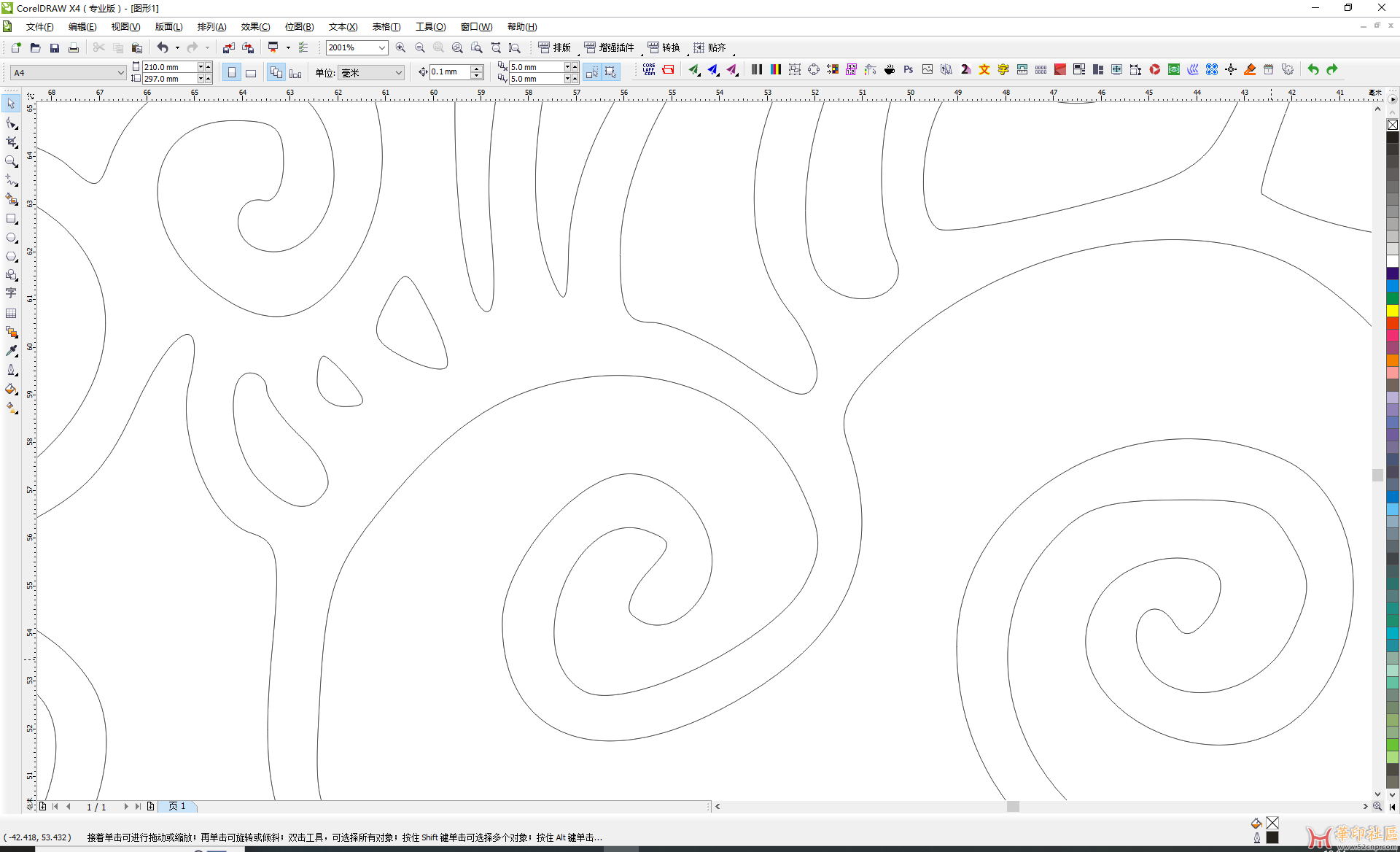
Task: Click the Ps Photoshop plugin icon
Action: (909, 69)
